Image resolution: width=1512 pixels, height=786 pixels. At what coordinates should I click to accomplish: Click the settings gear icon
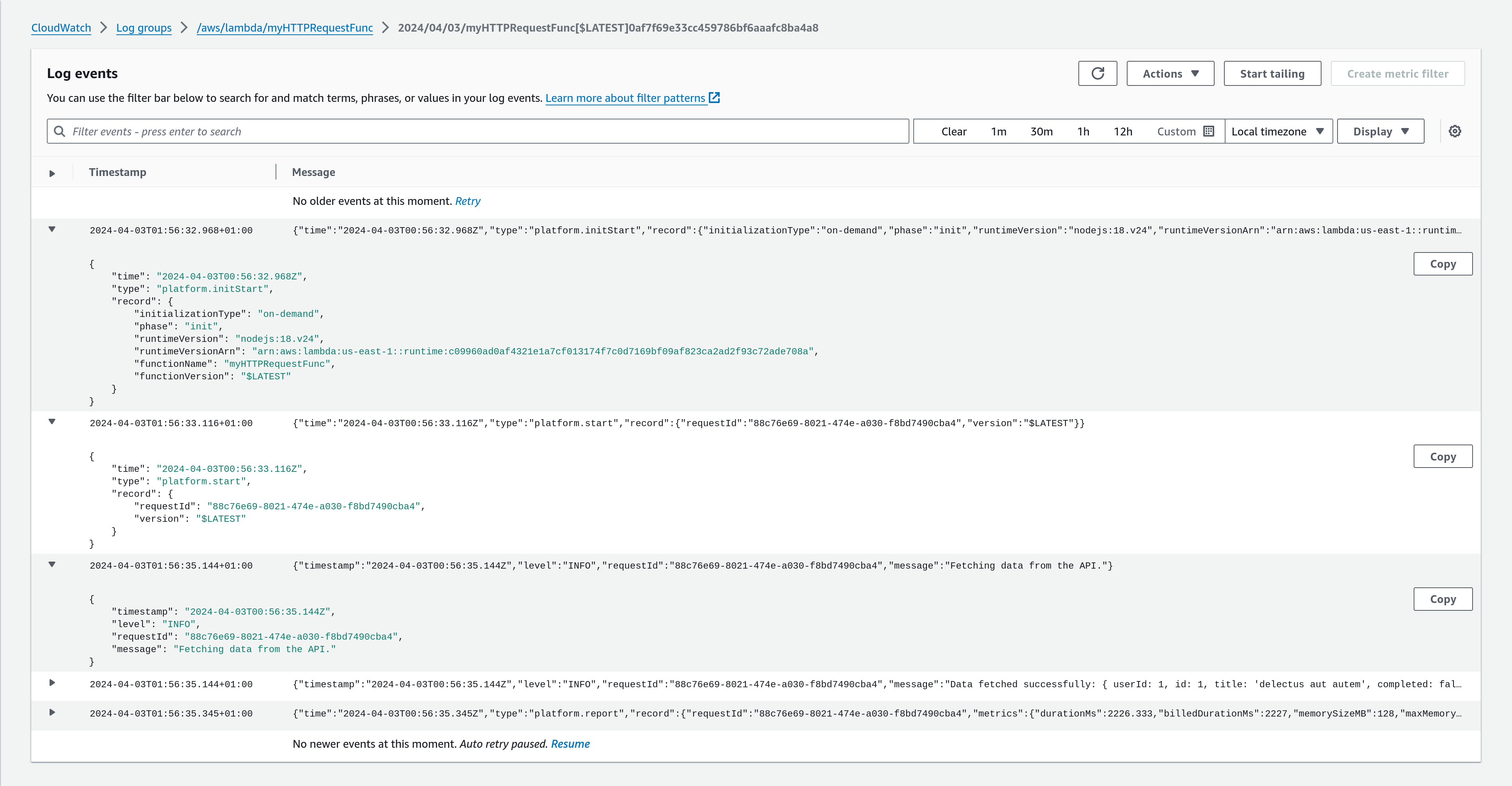pos(1457,131)
